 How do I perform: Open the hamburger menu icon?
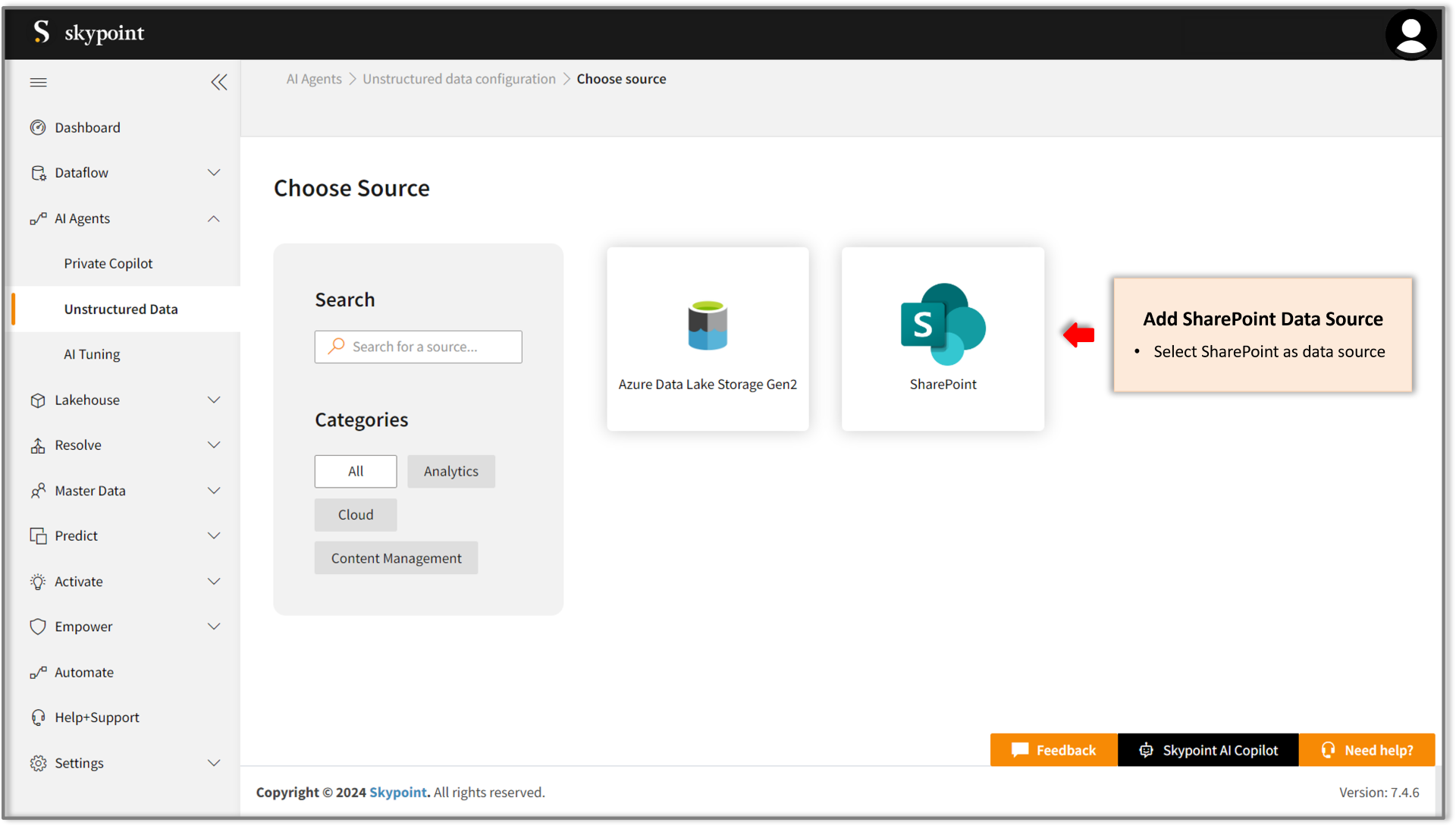[x=38, y=82]
